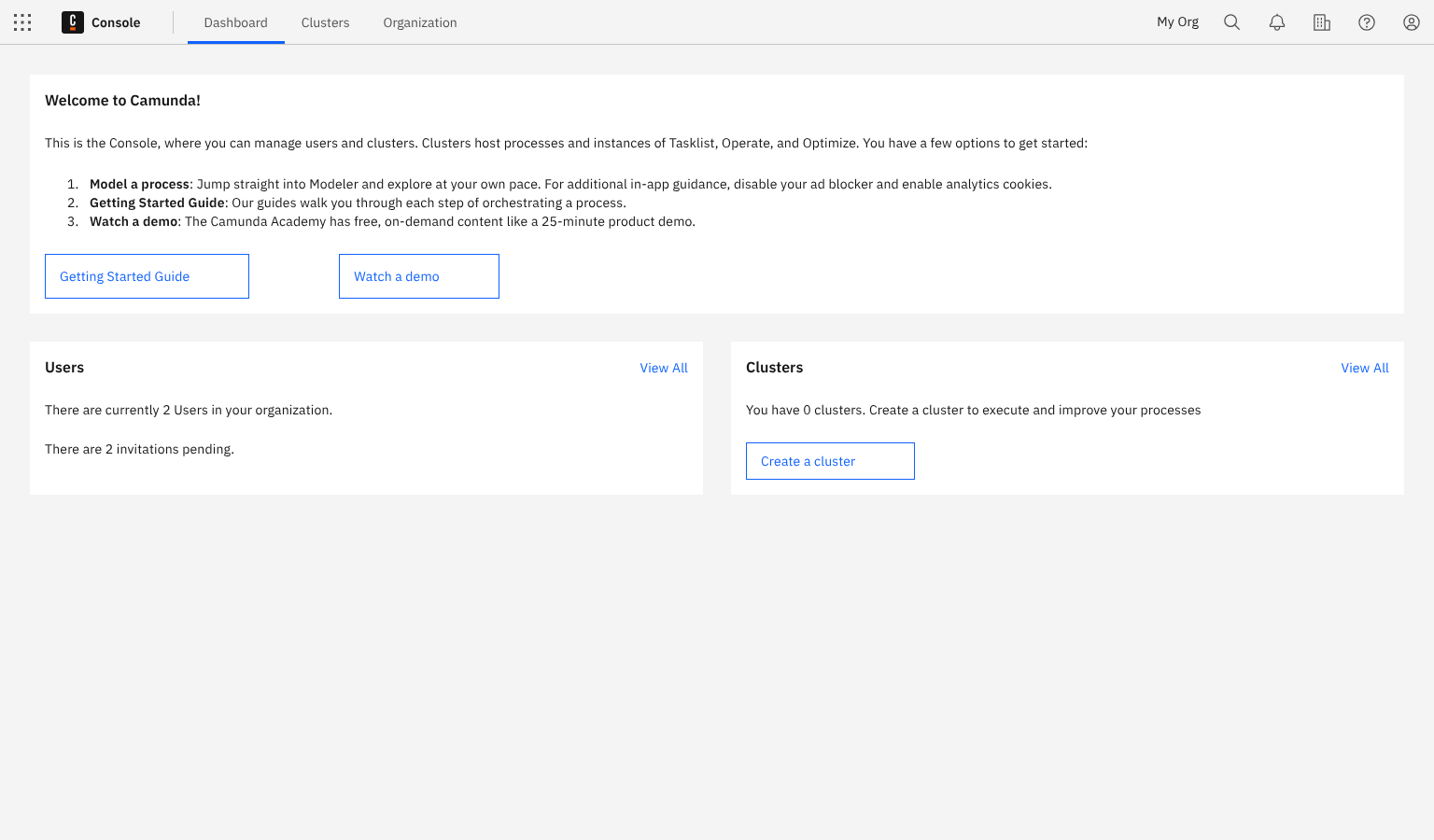
Task: Click the Clusters card heading
Action: tap(774, 368)
